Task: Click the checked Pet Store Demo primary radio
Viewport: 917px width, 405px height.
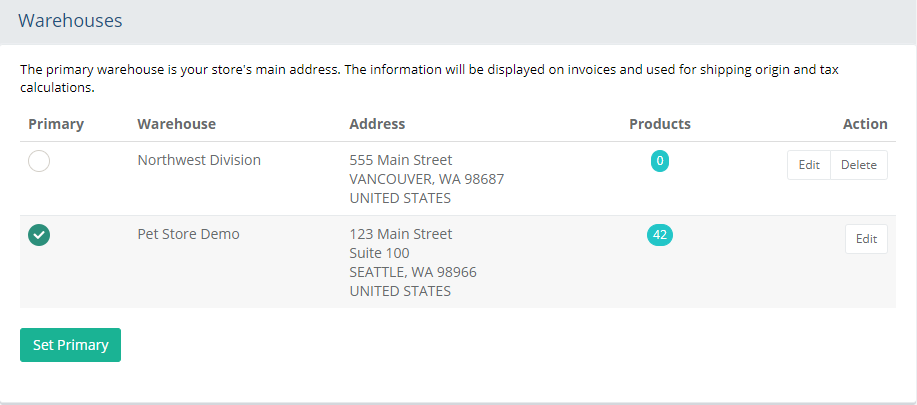Action: click(x=39, y=235)
